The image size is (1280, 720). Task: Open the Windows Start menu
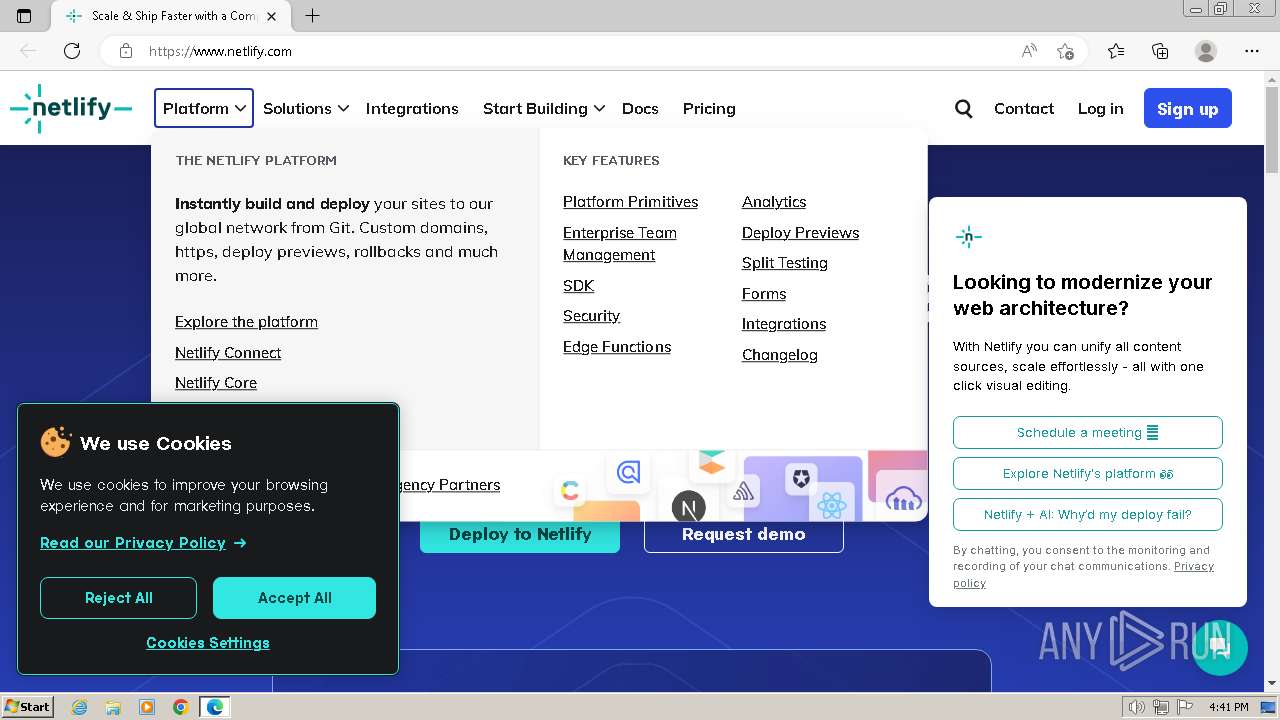coord(27,707)
